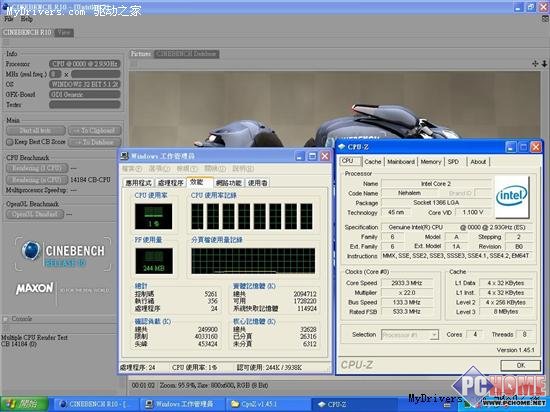550x412 pixels.
Task: Click the down-arrow icon above picture viewer
Action: click(544, 63)
